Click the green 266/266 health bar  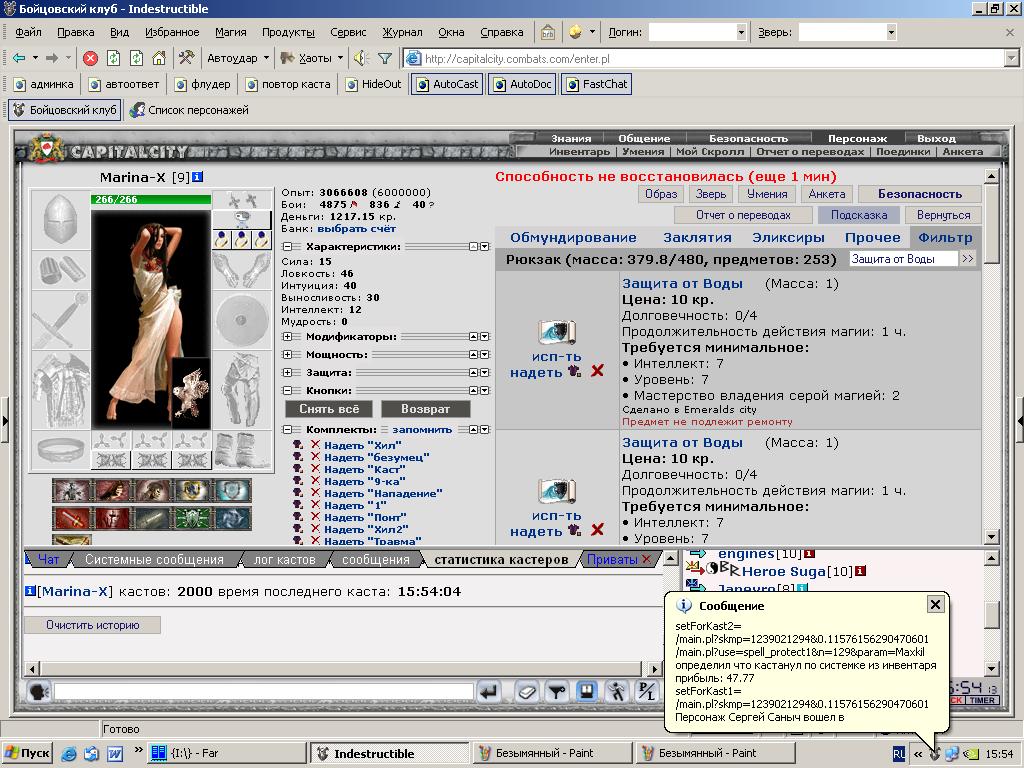pos(151,199)
